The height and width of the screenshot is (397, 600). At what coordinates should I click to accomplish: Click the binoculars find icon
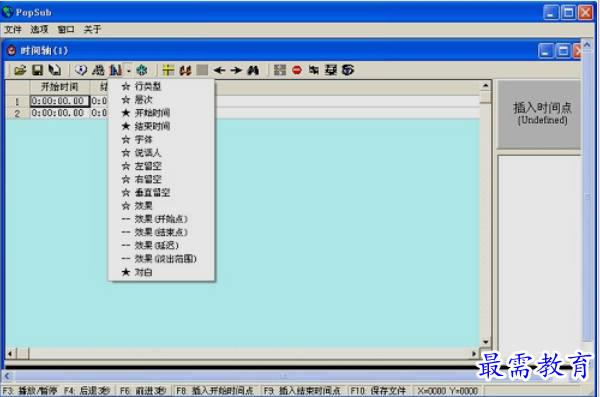pos(253,70)
